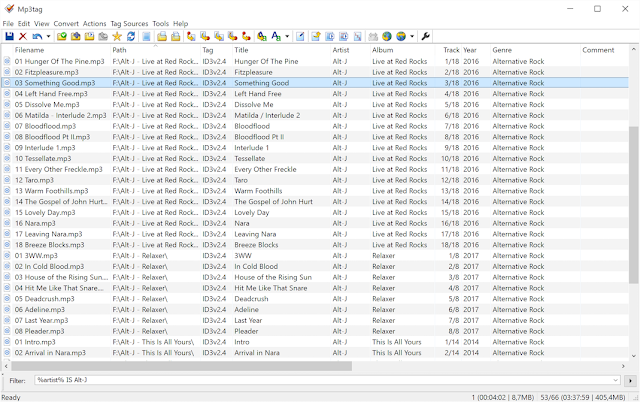Select the highlighted '03 Something Good.mp3' row
Viewport: 640px width, 402px height.
click(315, 83)
